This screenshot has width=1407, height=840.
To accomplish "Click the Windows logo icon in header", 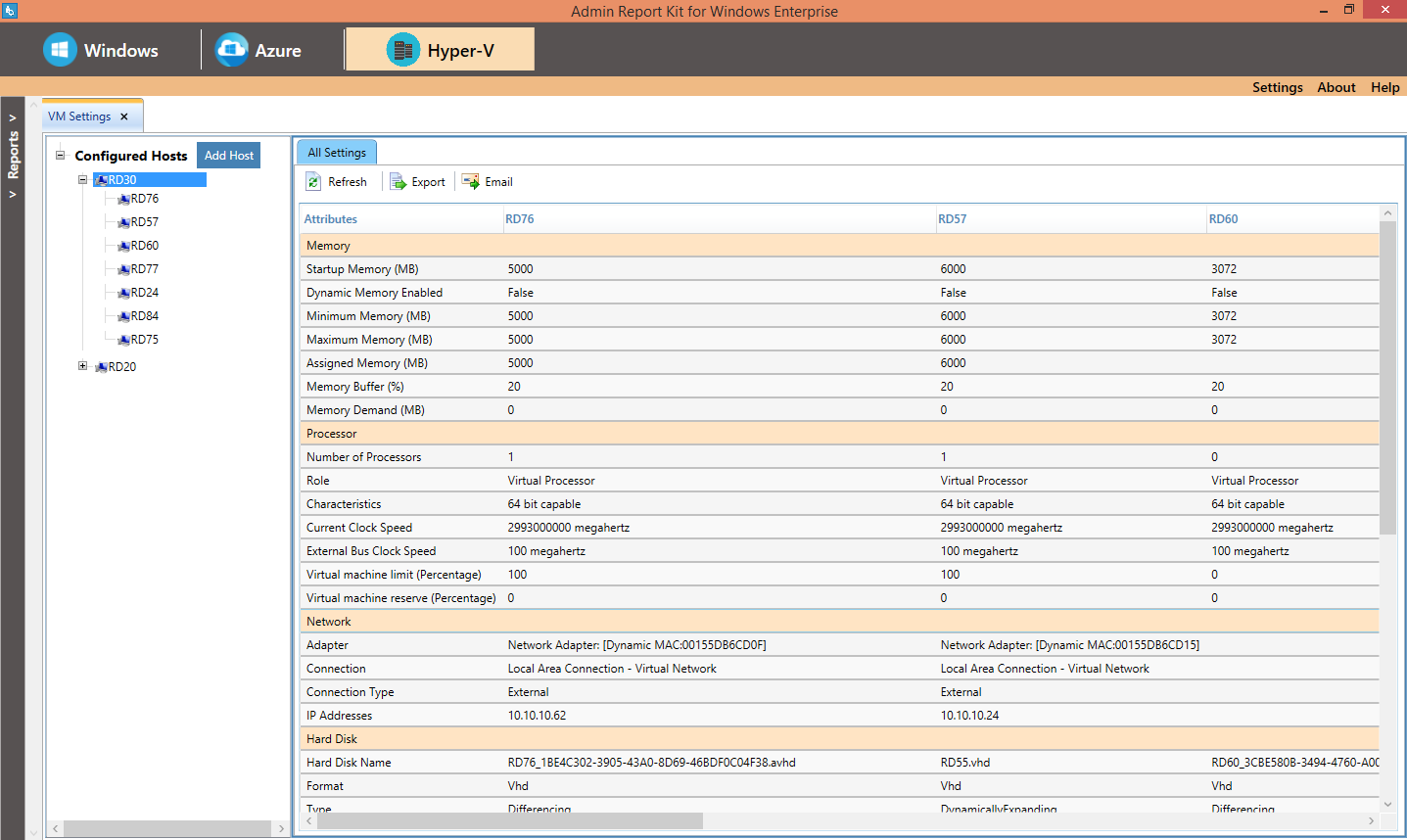I will (x=60, y=50).
